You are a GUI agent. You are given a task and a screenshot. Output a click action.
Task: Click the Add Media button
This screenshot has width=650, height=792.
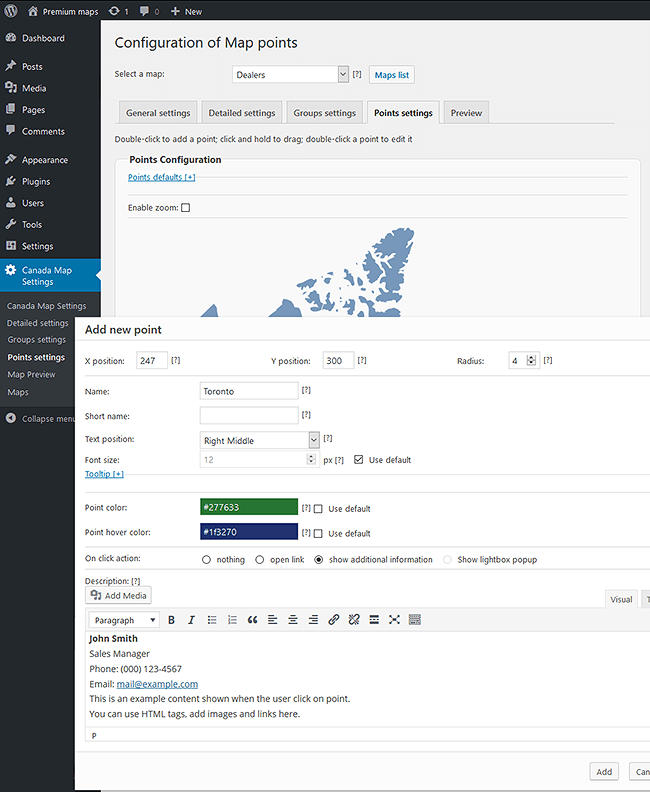(118, 596)
